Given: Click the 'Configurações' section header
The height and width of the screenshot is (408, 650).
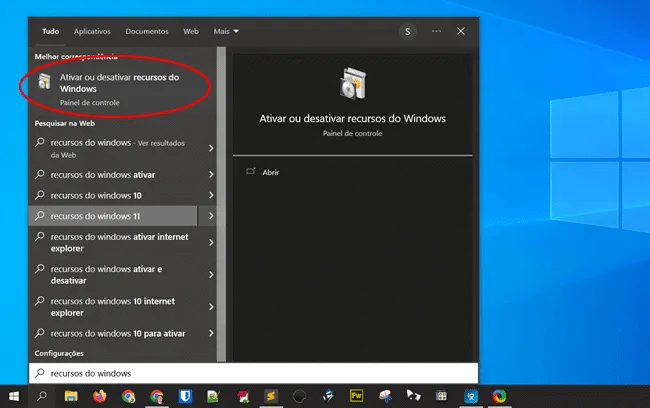Looking at the screenshot, I should point(59,353).
